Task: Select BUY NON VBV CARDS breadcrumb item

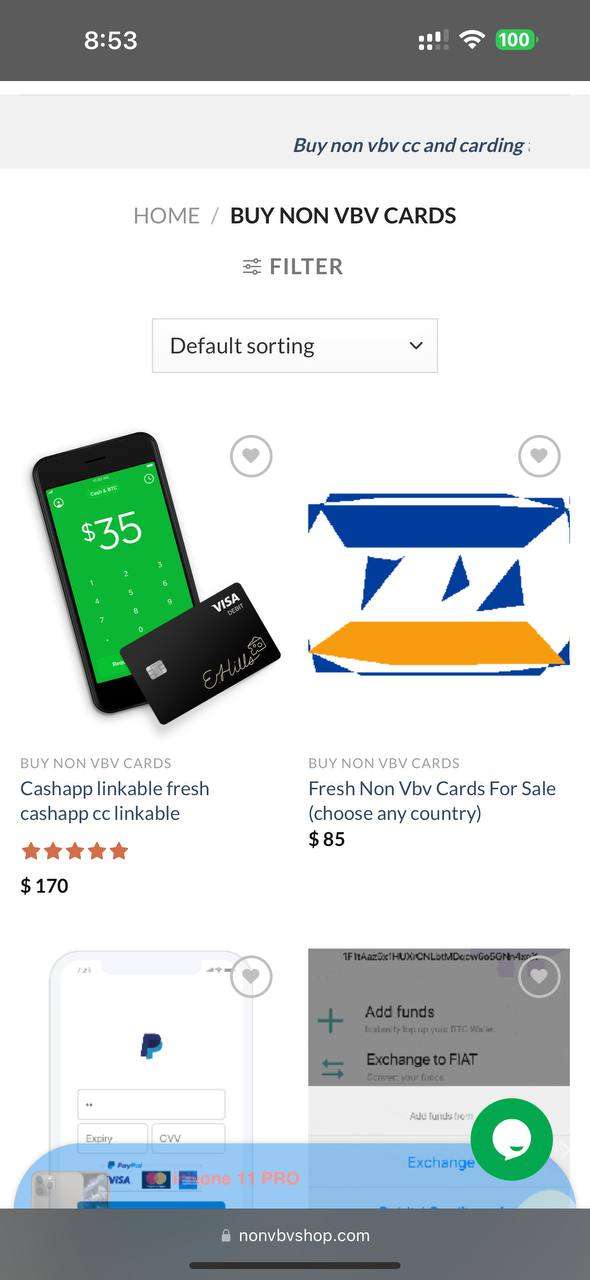Action: click(343, 216)
